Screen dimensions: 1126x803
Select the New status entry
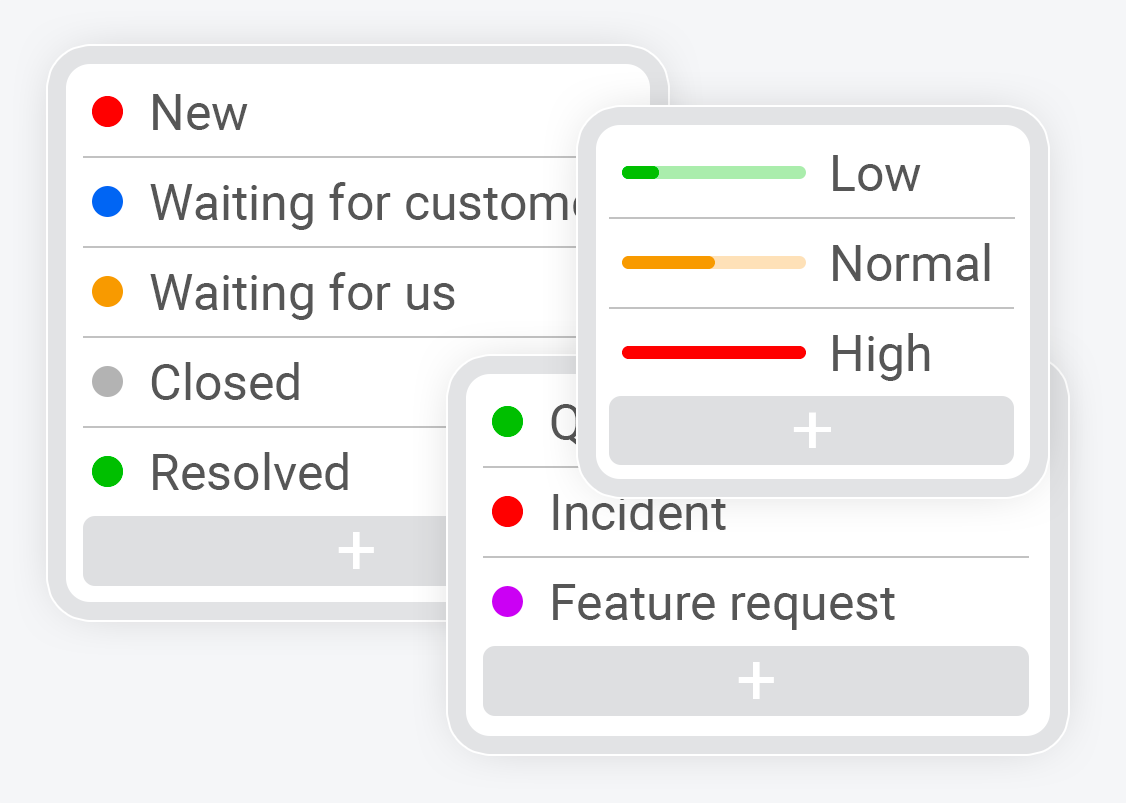tap(198, 112)
